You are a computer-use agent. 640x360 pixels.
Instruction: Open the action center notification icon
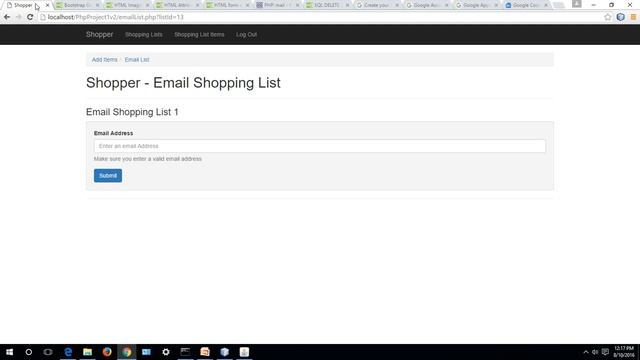coord(605,352)
